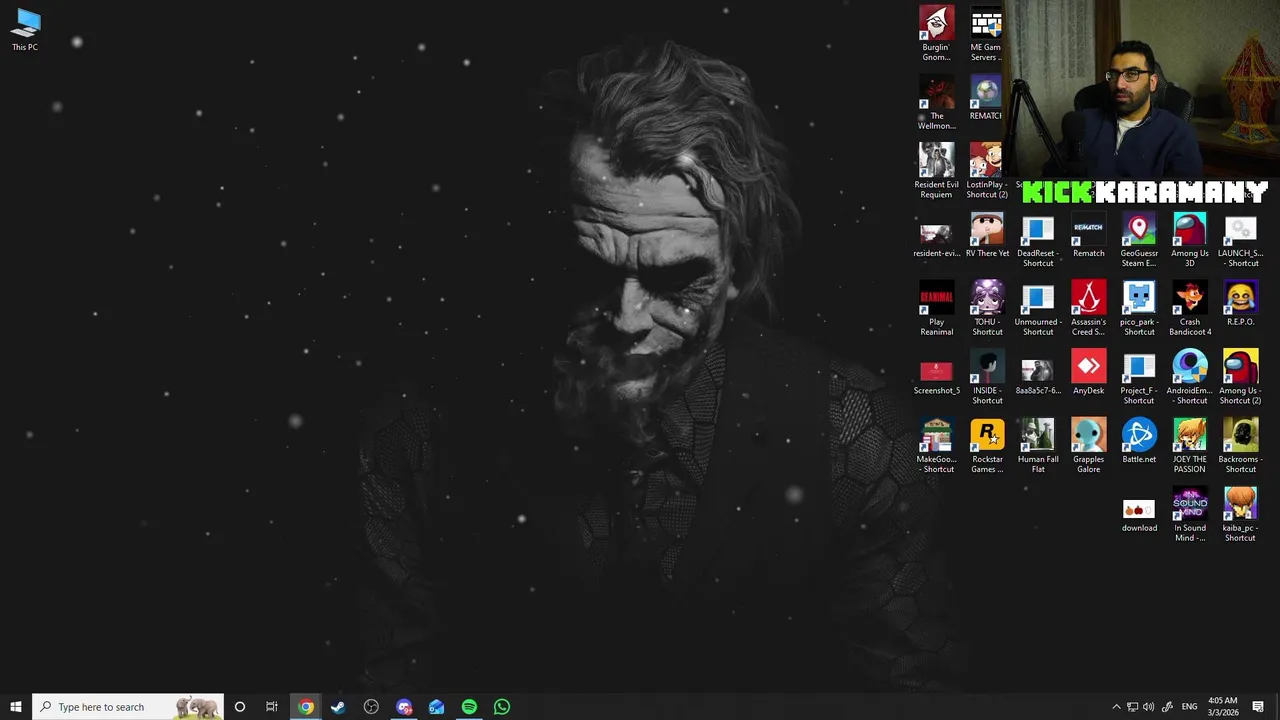Launch Crash Bandicoot 4 shortcut
1280x720 pixels.
coord(1190,309)
